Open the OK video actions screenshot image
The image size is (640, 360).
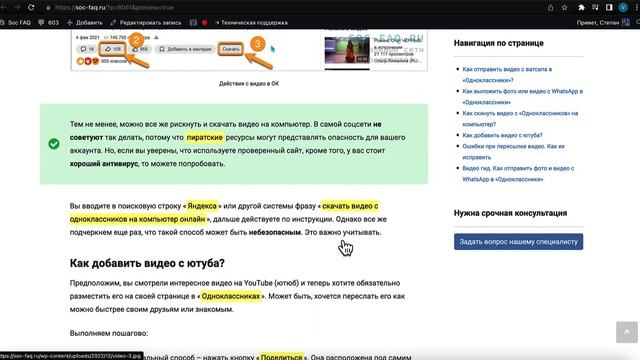tap(249, 50)
